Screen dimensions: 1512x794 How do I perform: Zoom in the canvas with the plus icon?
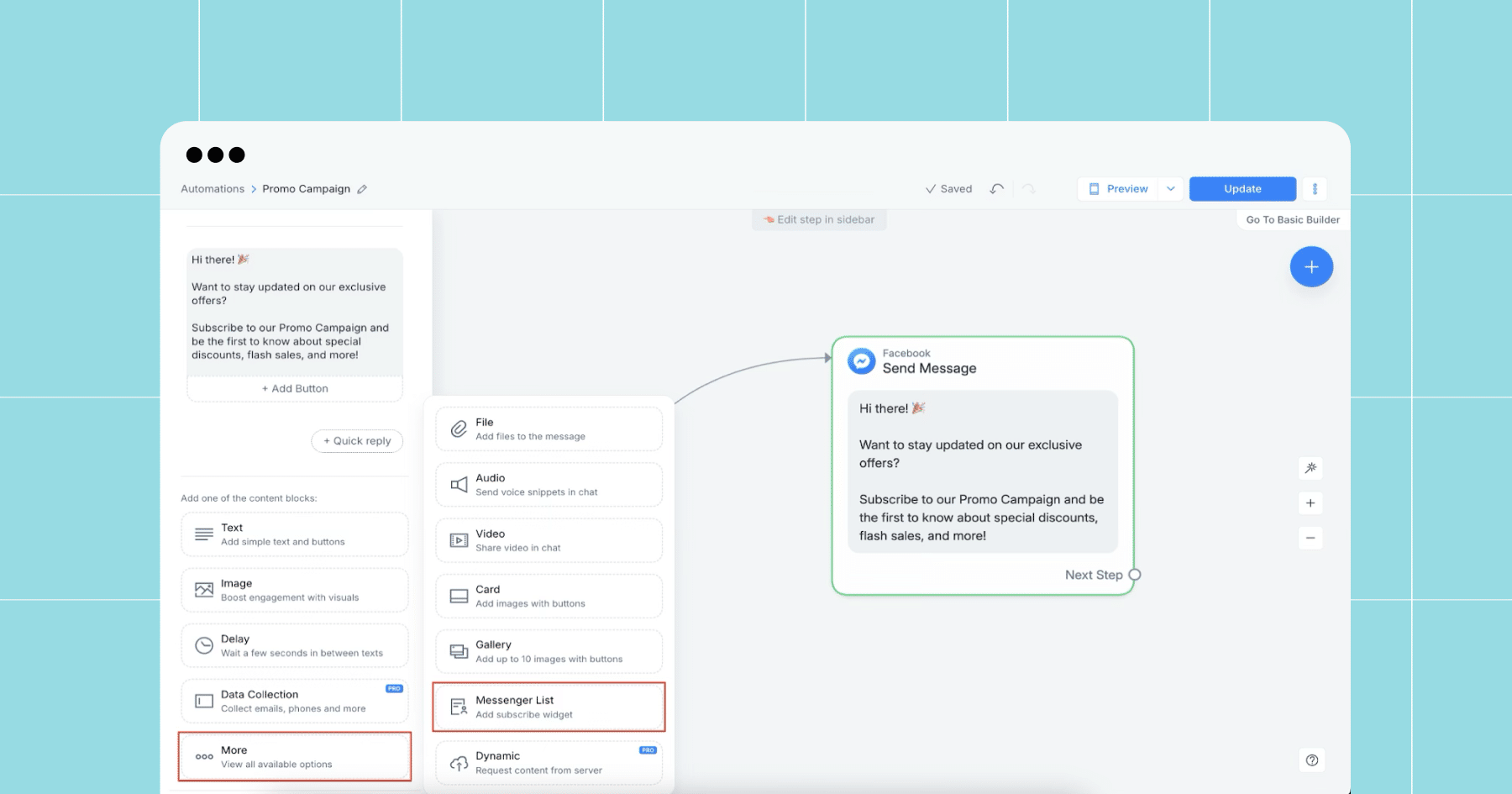pos(1310,503)
